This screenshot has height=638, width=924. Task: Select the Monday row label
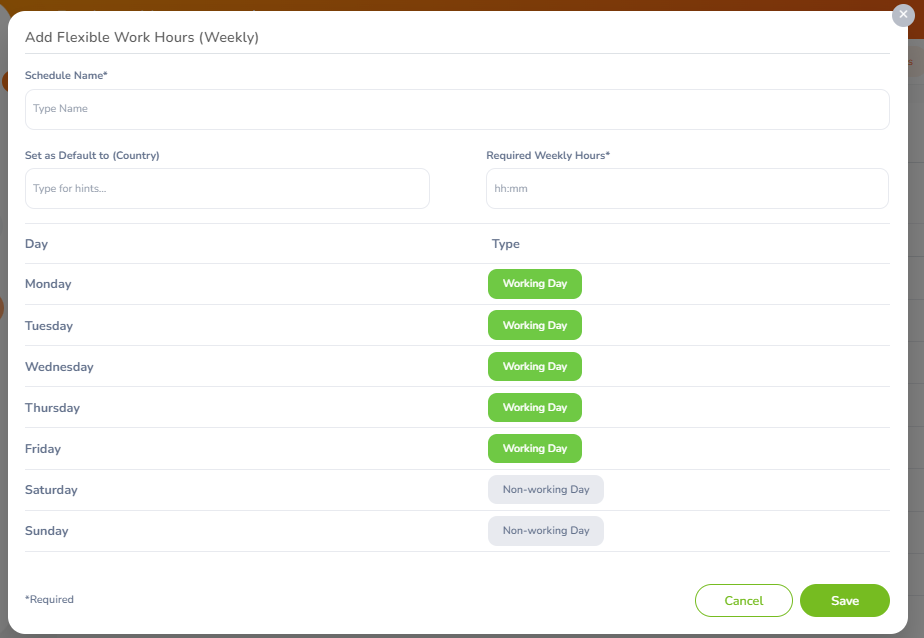click(48, 284)
